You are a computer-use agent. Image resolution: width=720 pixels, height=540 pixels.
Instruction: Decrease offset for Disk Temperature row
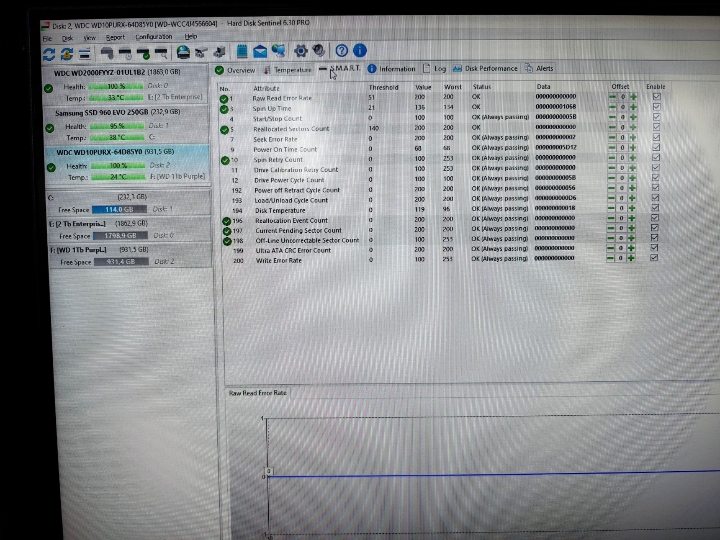(611, 208)
